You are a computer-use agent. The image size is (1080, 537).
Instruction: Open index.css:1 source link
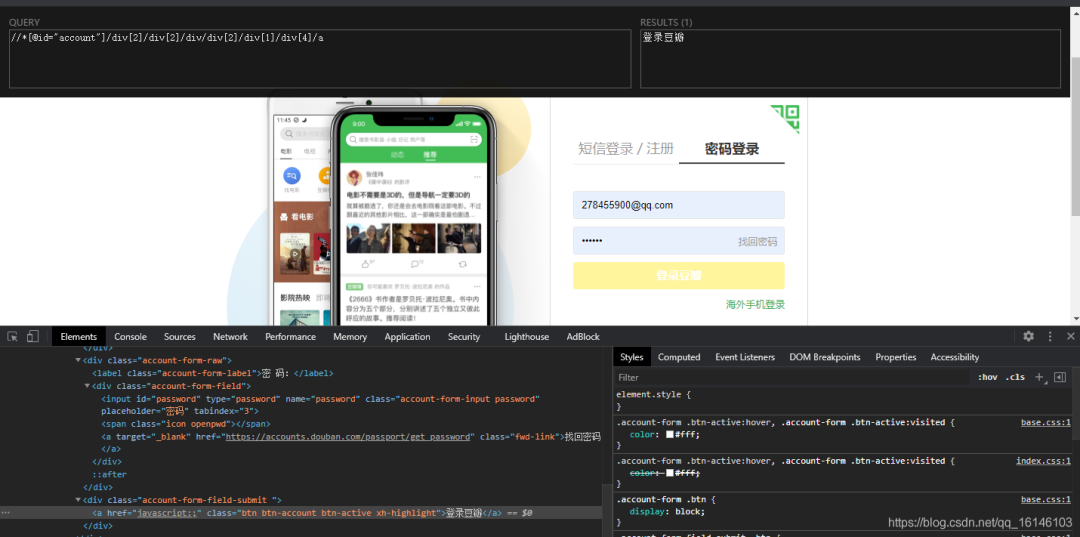tap(1043, 461)
